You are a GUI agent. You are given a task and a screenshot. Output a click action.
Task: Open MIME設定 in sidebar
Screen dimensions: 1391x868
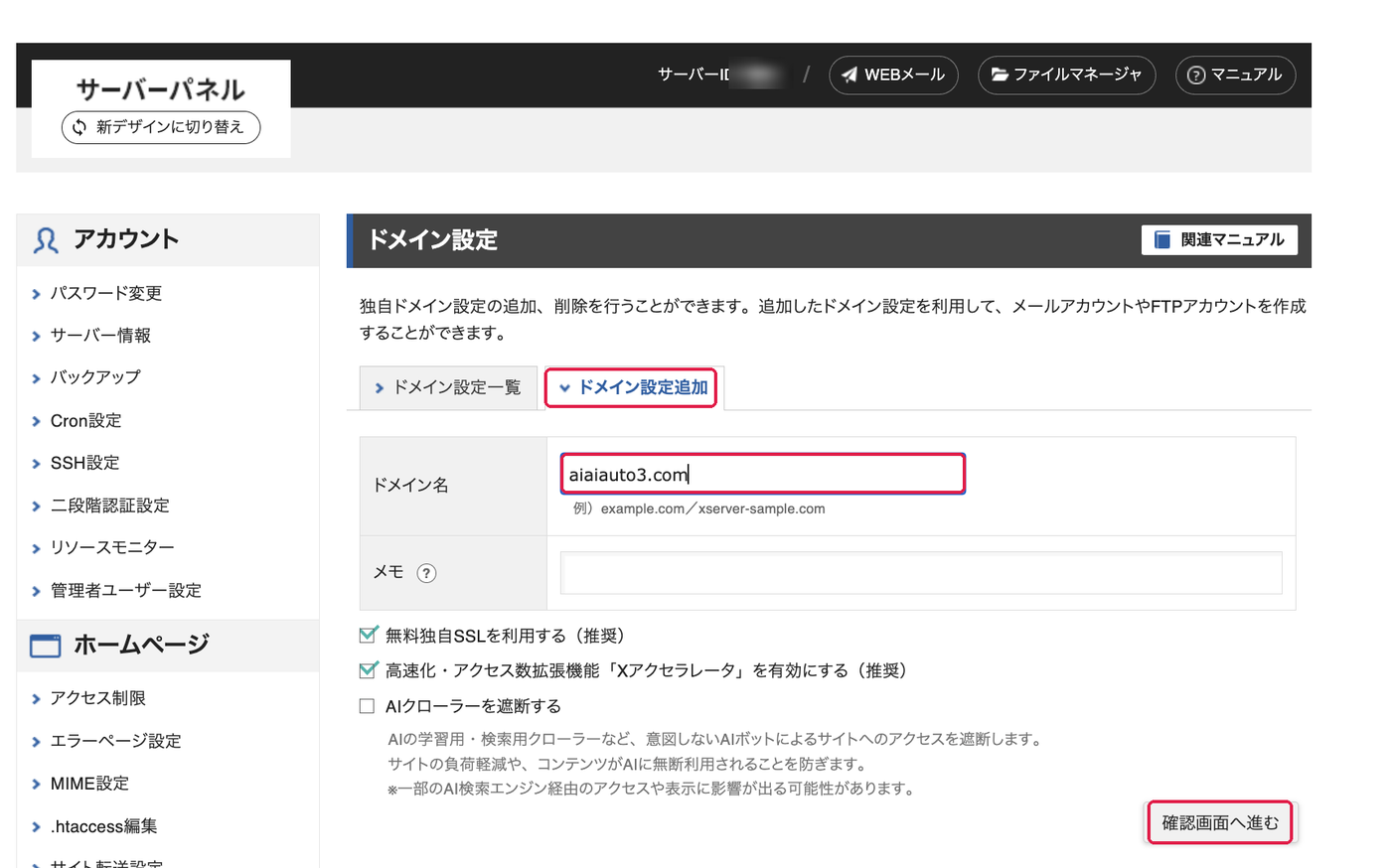[89, 784]
